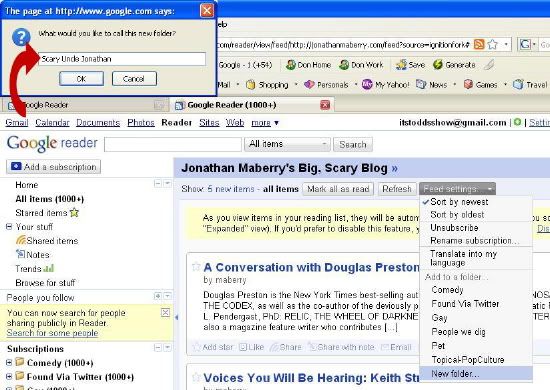The width and height of the screenshot is (550, 390).
Task: Open Starred items in the sidebar
Action: click(47, 213)
